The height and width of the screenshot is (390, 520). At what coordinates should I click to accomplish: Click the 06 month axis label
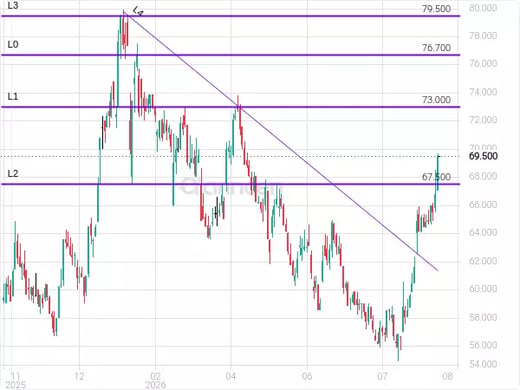pyautogui.click(x=307, y=376)
